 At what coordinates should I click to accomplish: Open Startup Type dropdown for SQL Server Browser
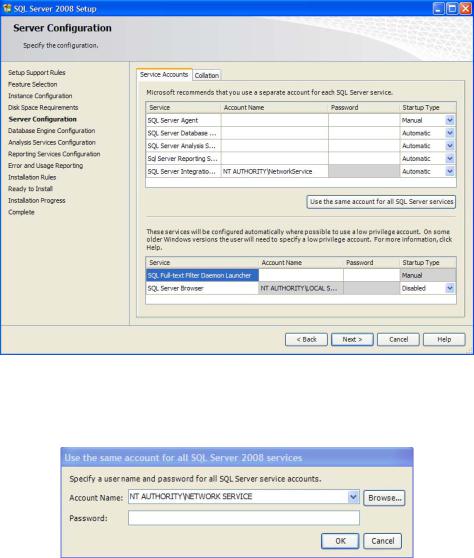pos(450,288)
